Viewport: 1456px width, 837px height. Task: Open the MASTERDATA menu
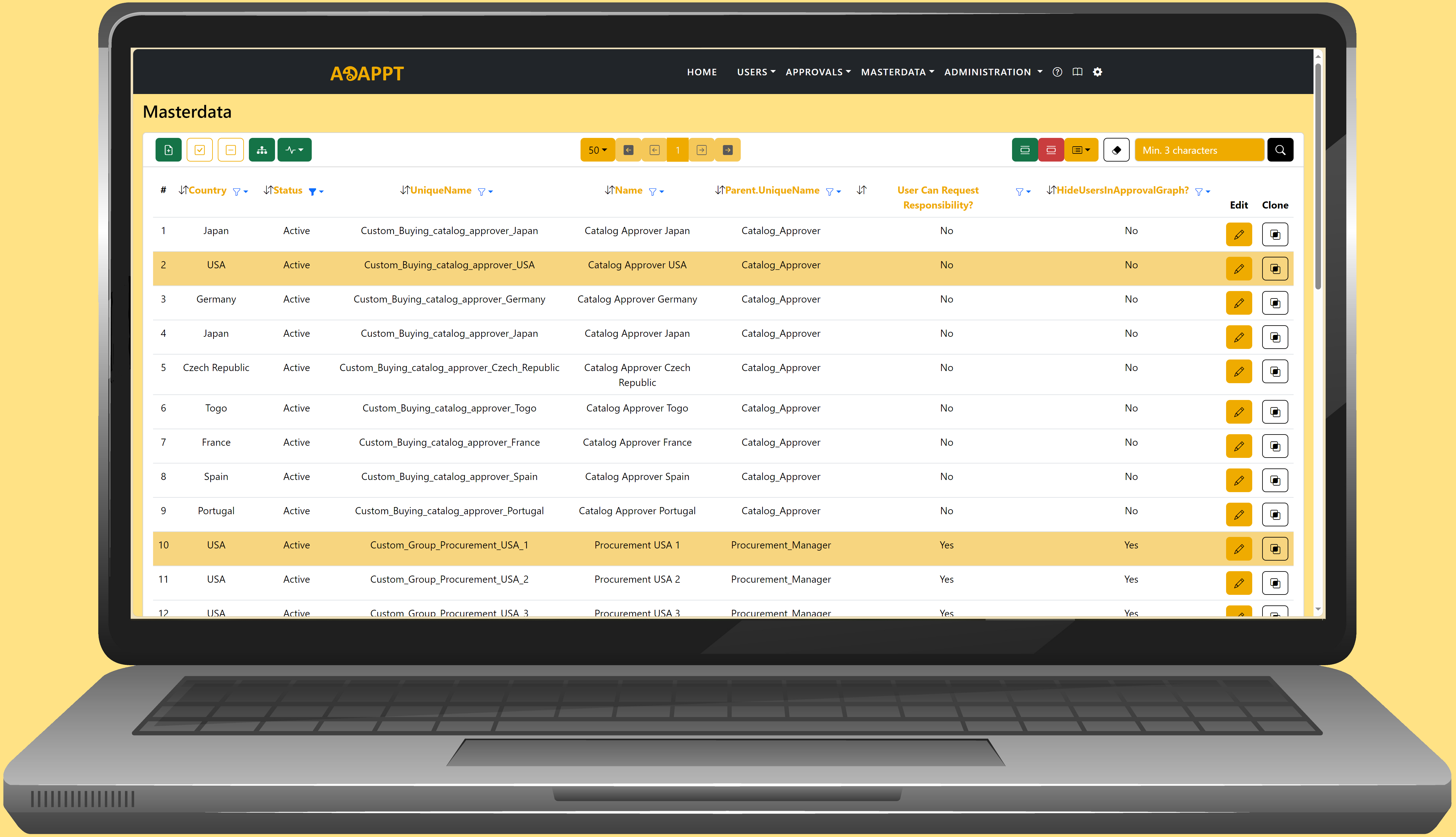[897, 72]
